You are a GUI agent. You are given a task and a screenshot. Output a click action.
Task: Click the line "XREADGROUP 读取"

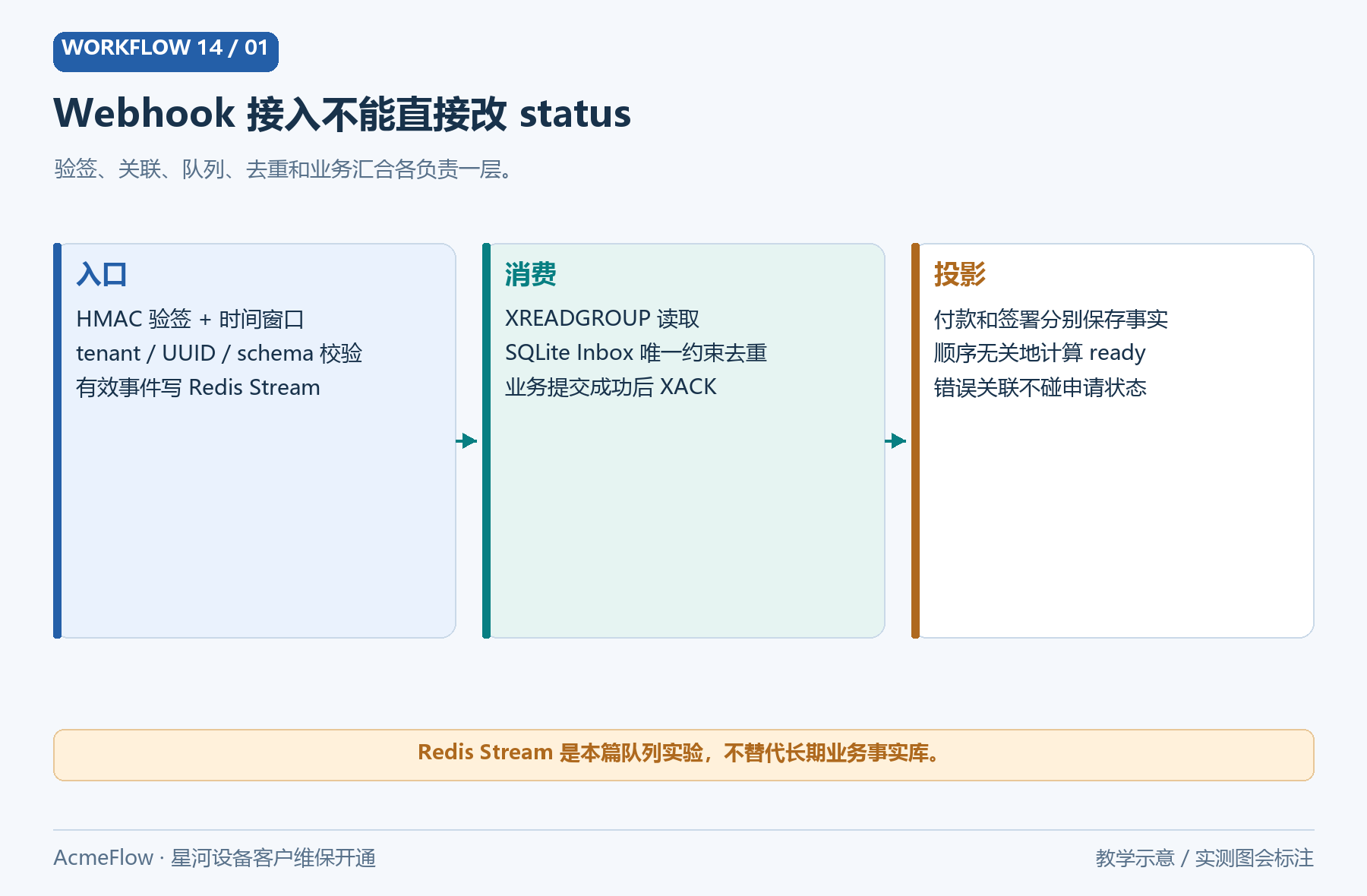pos(602,318)
